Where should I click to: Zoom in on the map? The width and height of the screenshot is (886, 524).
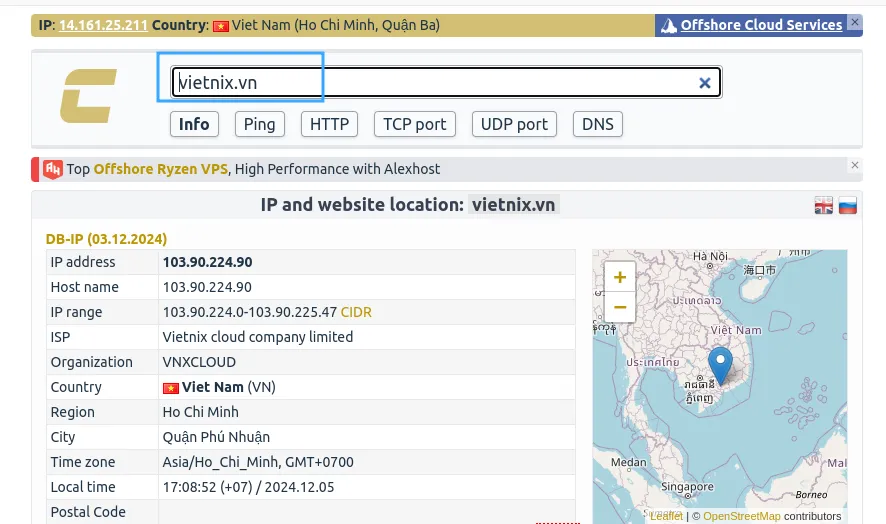620,277
